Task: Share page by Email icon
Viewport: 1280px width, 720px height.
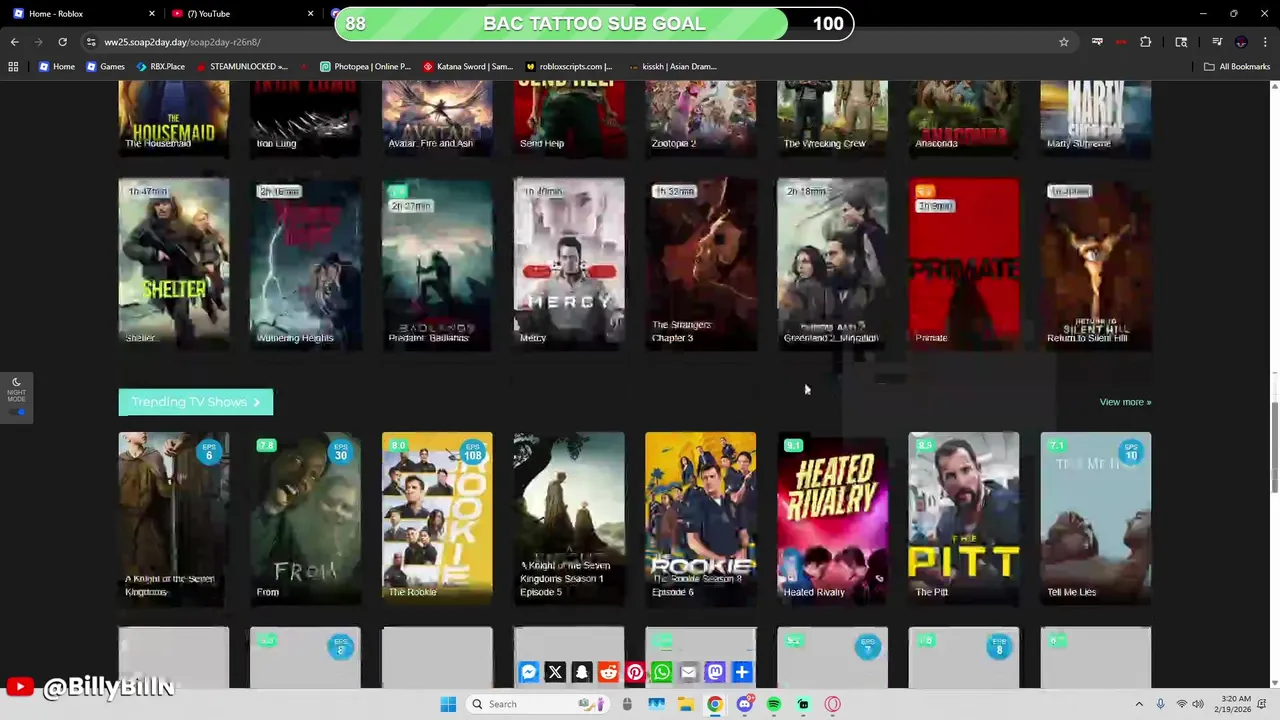Action: [688, 672]
